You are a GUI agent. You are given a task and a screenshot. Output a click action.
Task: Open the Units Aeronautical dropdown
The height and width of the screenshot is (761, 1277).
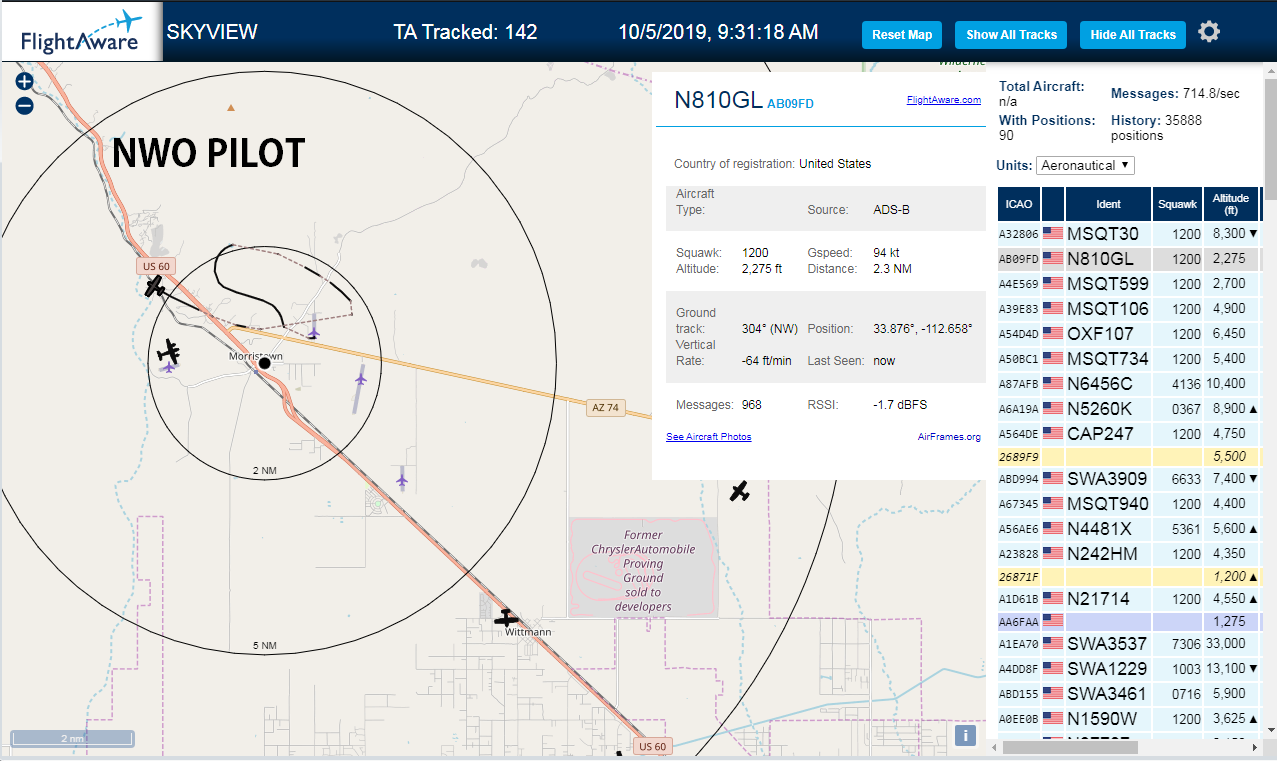1085,165
